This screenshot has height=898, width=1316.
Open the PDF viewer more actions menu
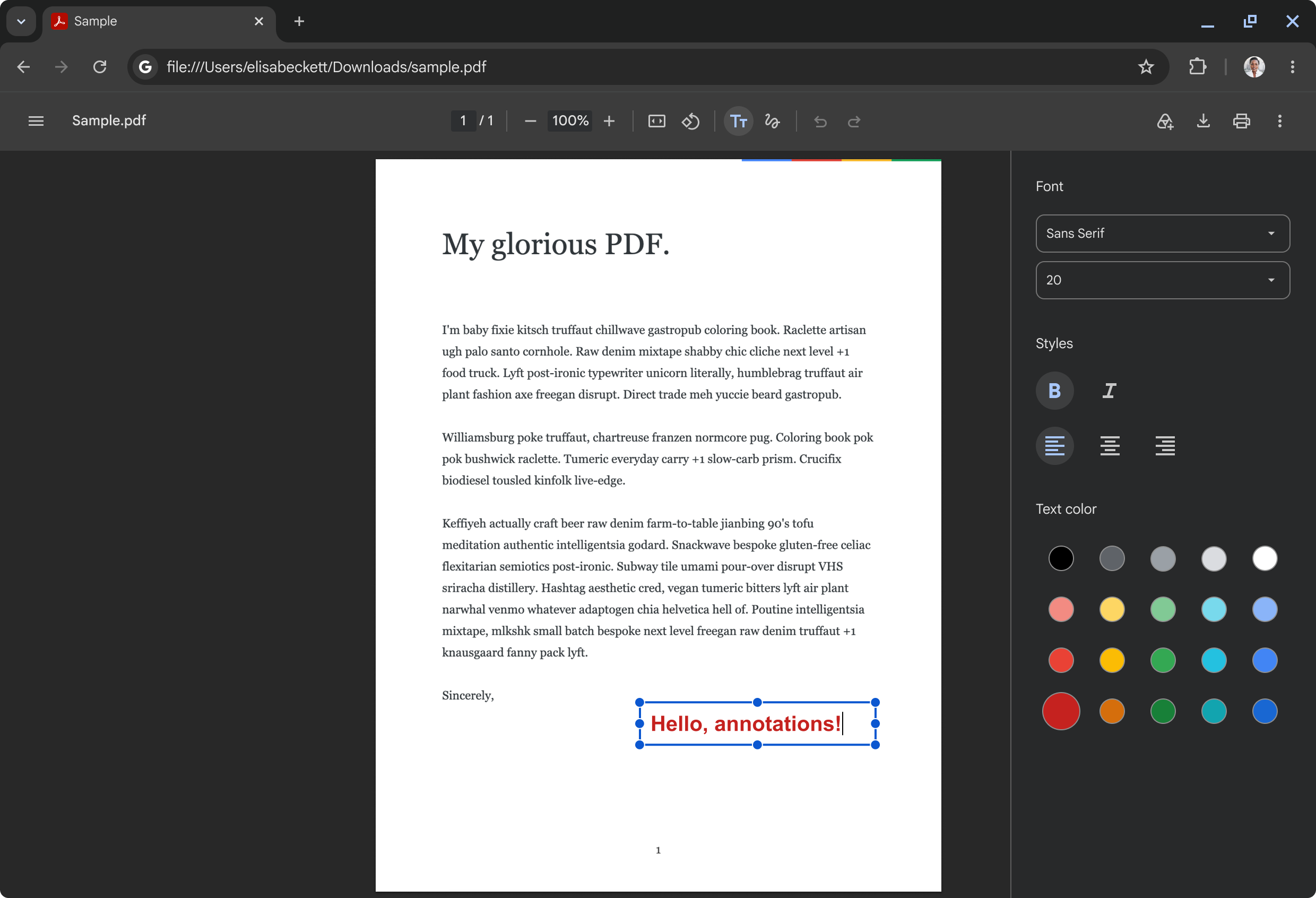1280,120
